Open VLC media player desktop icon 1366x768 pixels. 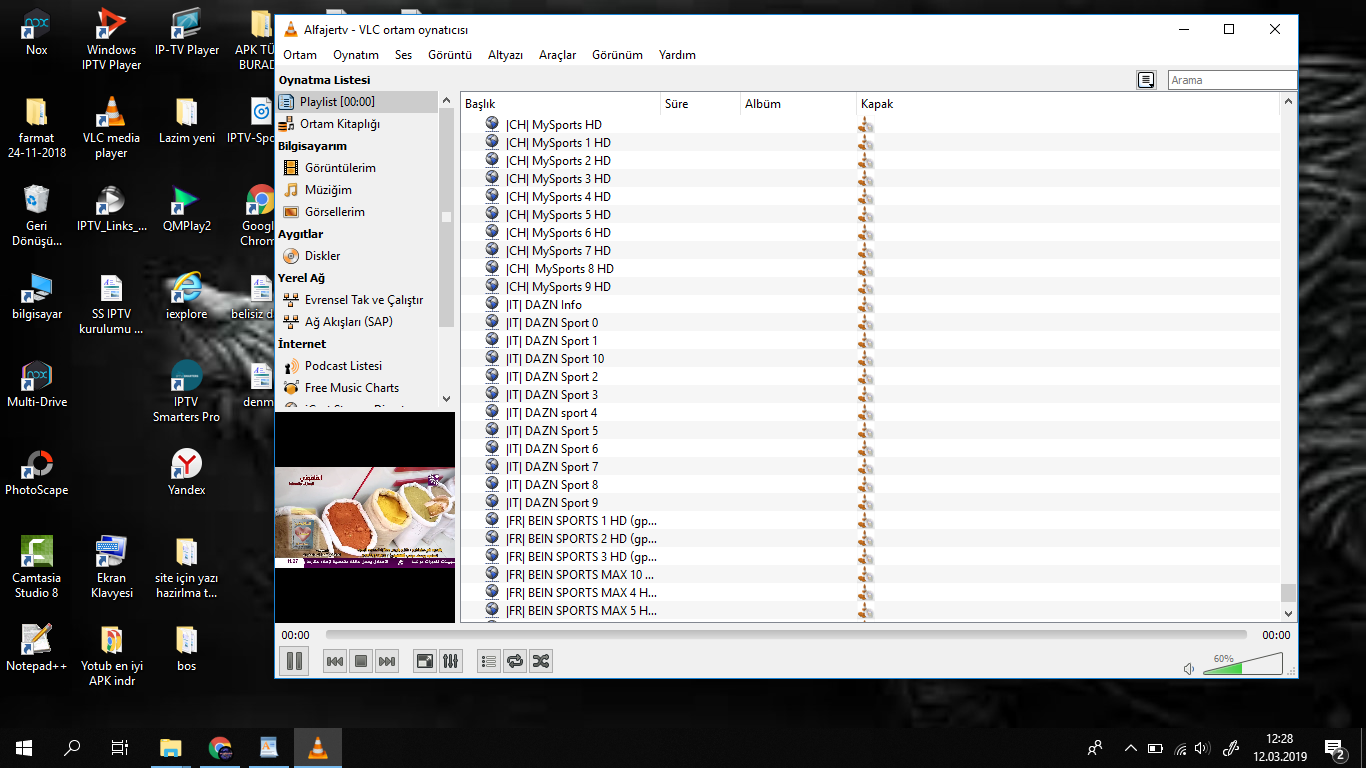point(111,128)
